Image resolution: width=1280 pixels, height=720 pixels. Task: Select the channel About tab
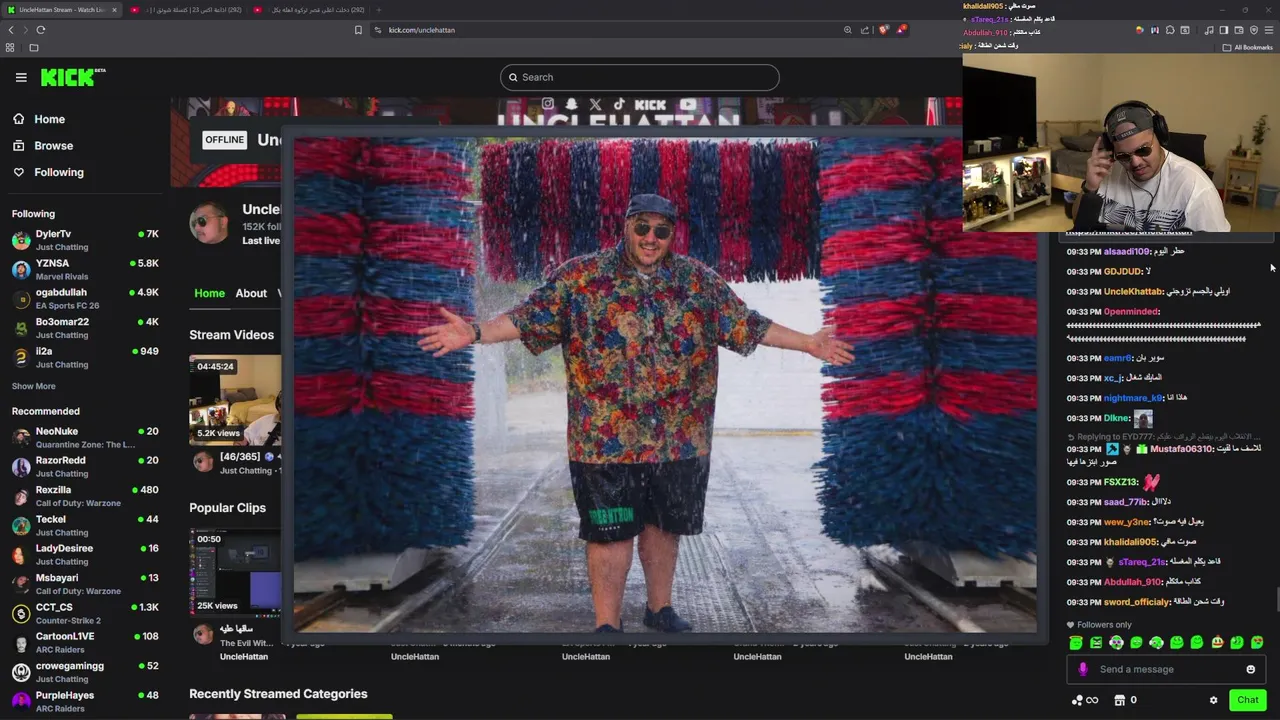coord(251,293)
